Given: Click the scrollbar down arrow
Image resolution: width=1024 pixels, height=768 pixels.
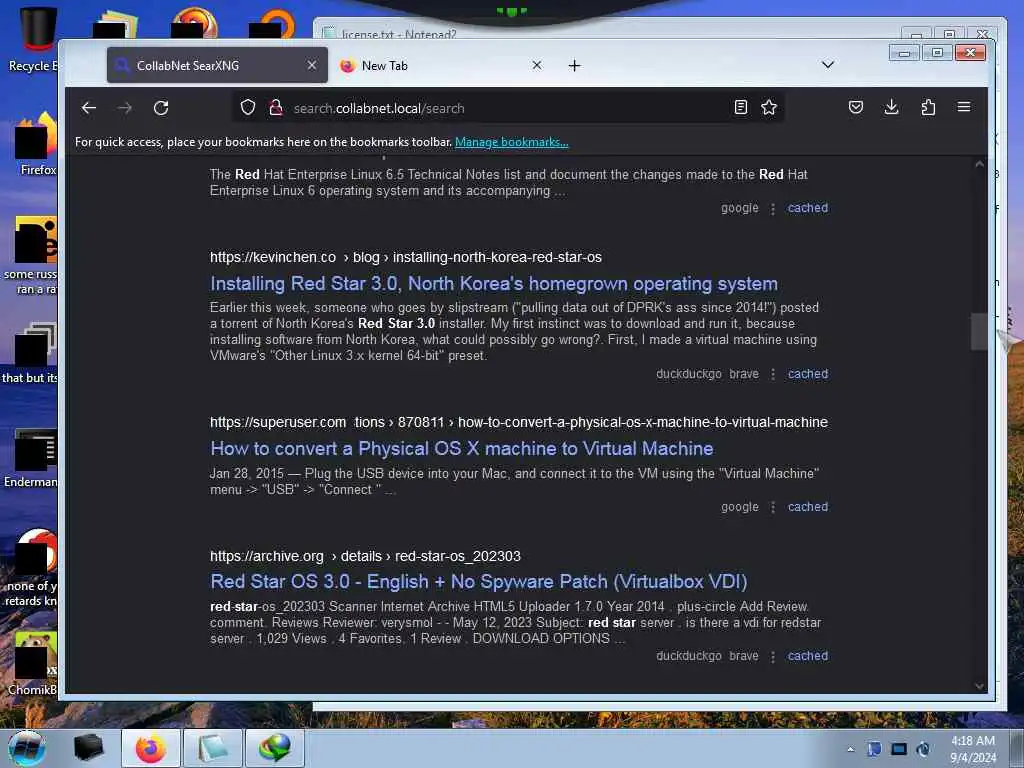Looking at the screenshot, I should (x=979, y=686).
